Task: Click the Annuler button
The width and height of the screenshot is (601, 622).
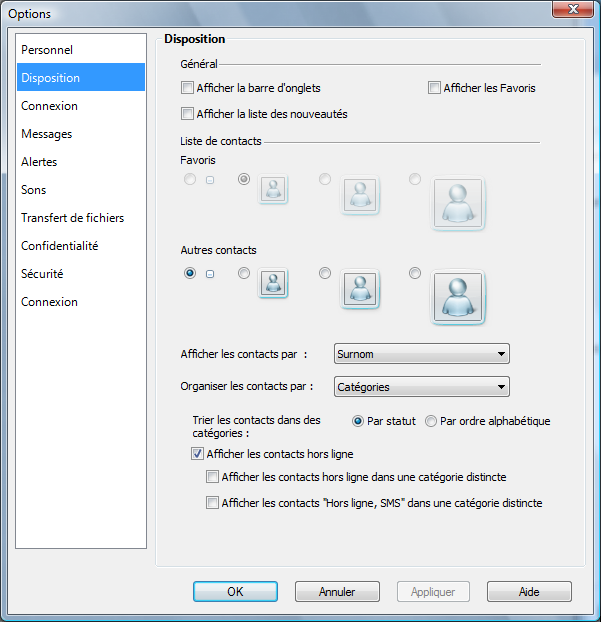Action: click(337, 592)
